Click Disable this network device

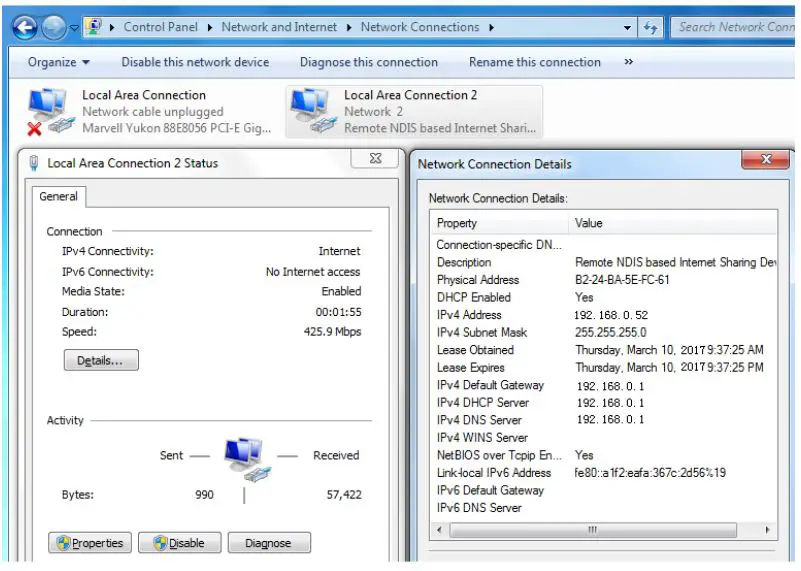tap(195, 62)
